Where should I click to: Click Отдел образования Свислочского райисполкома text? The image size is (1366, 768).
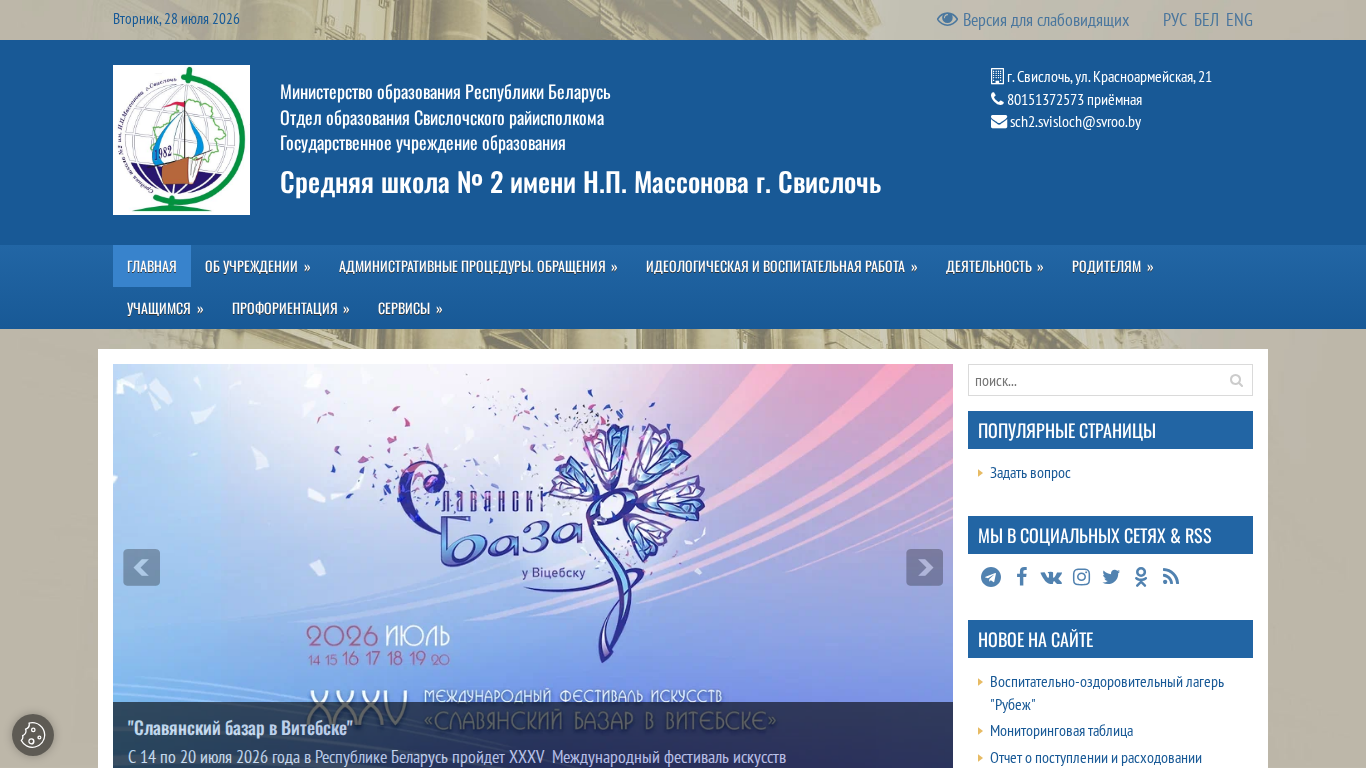[x=442, y=118]
